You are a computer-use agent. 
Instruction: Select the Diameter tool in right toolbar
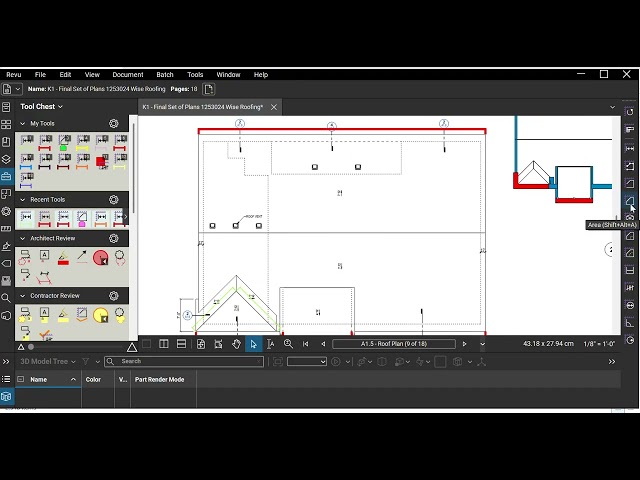pyautogui.click(x=630, y=306)
